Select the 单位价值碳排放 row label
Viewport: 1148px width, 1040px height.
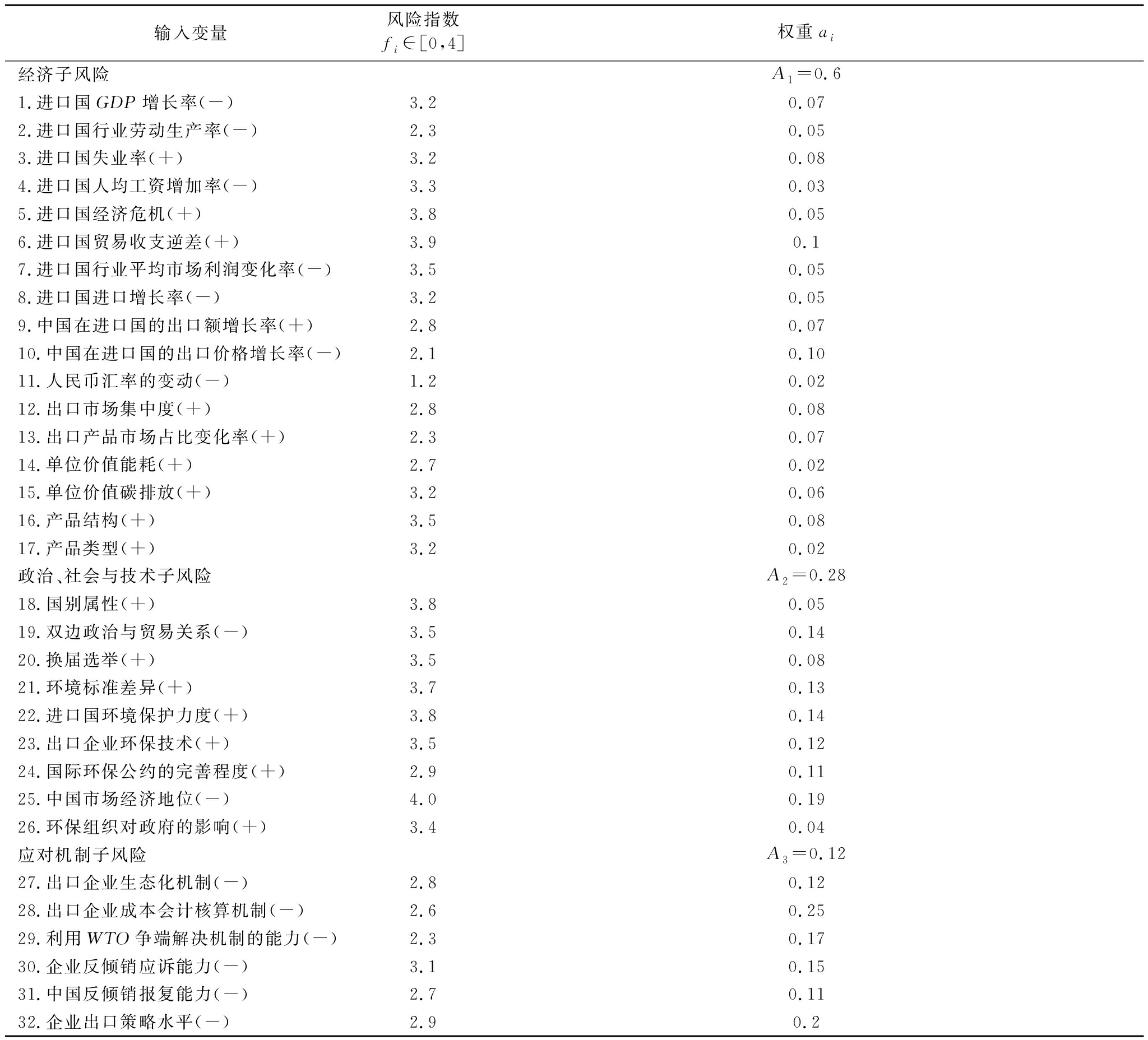click(114, 493)
